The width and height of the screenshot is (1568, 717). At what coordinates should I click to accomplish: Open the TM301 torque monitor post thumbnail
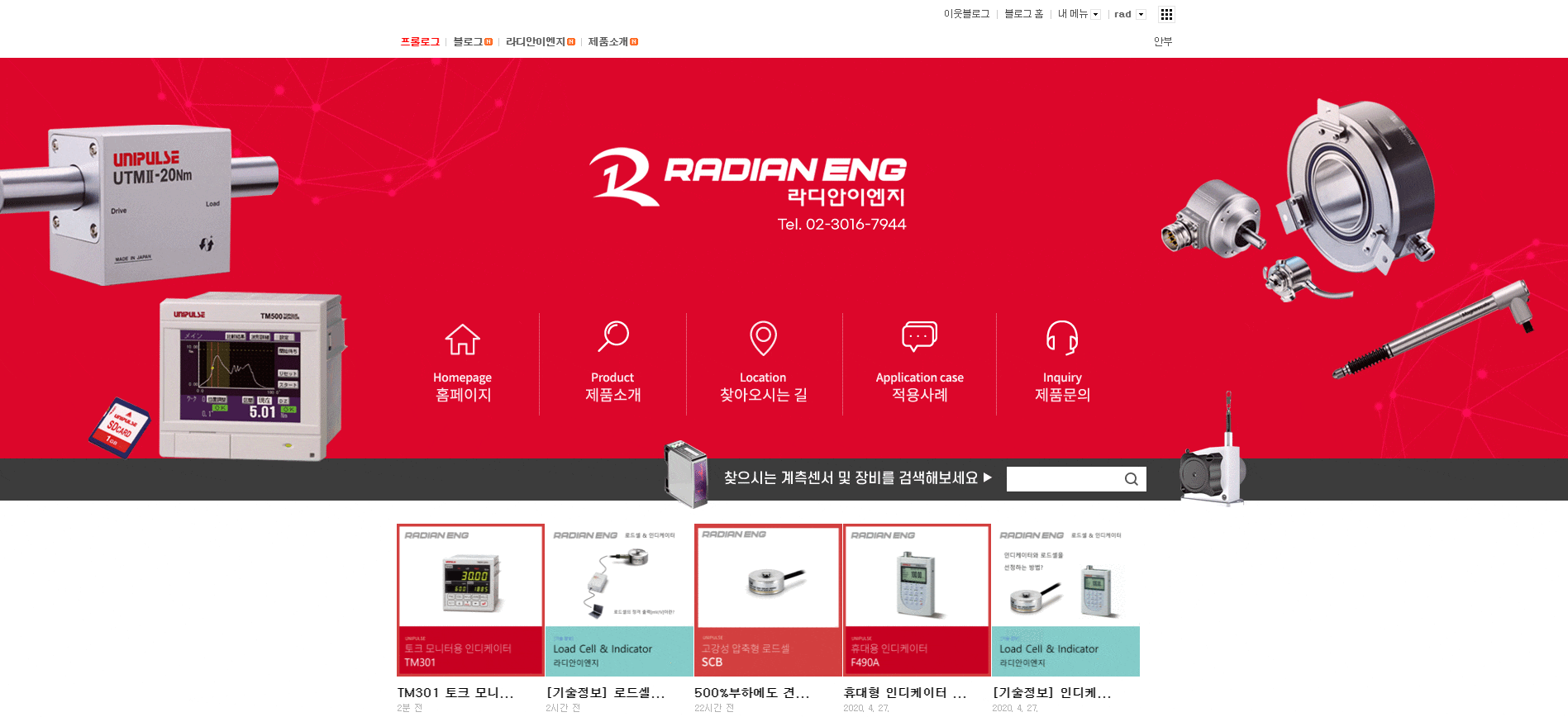[x=470, y=600]
